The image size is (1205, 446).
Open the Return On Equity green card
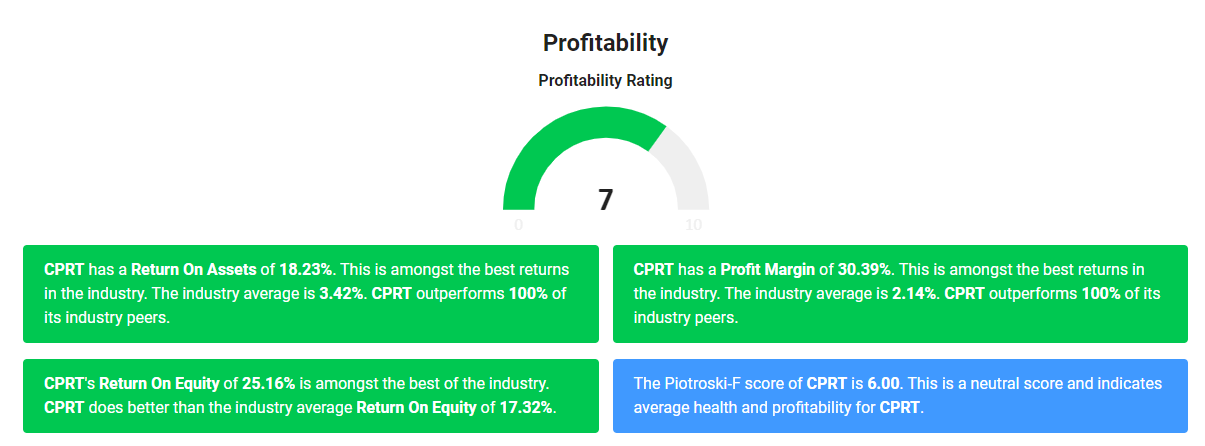[311, 396]
